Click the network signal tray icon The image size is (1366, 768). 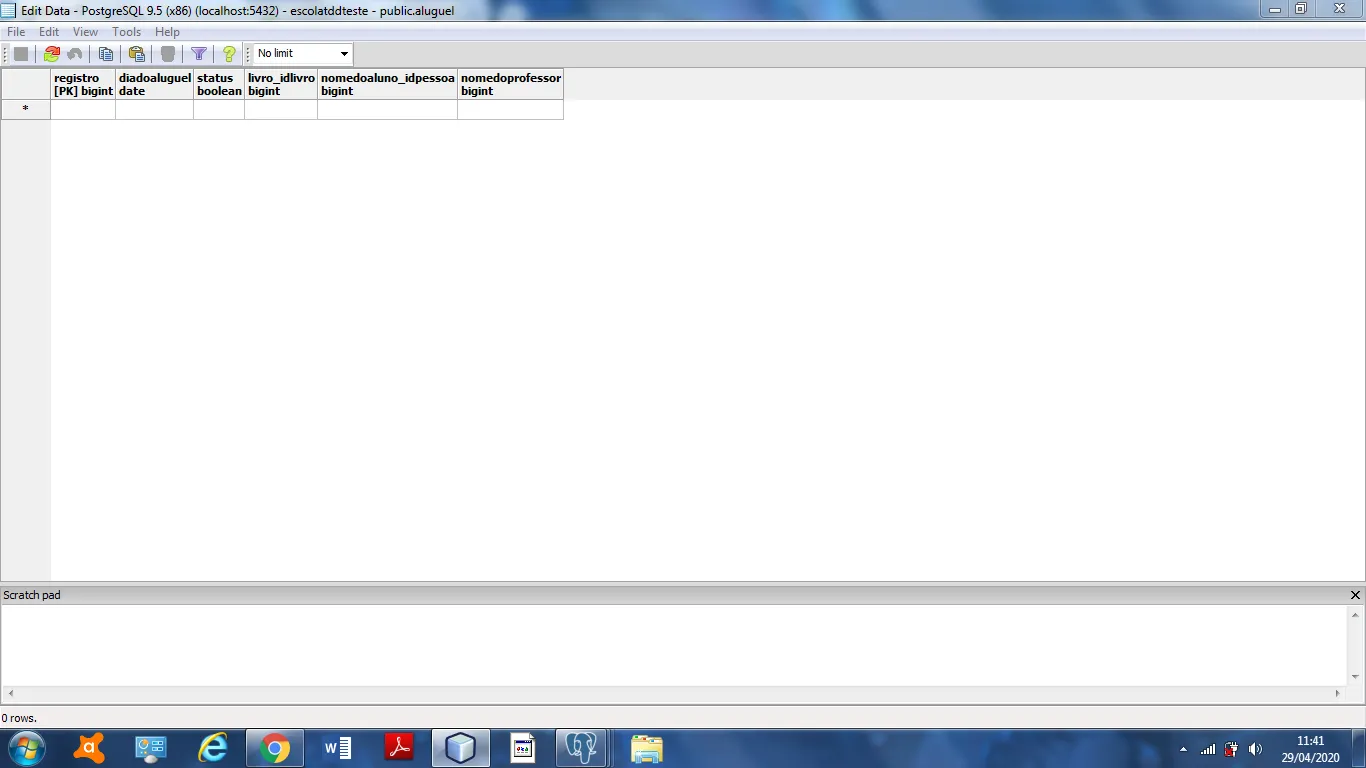pos(1208,749)
